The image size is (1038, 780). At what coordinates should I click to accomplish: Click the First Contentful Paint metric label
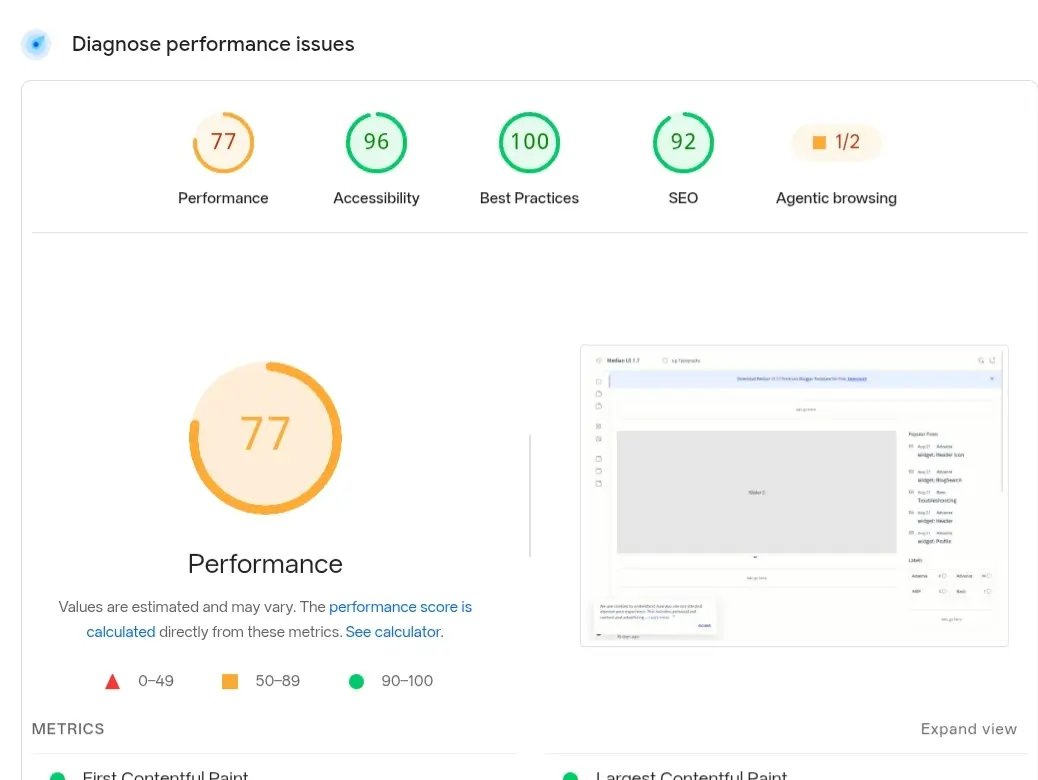coord(165,775)
